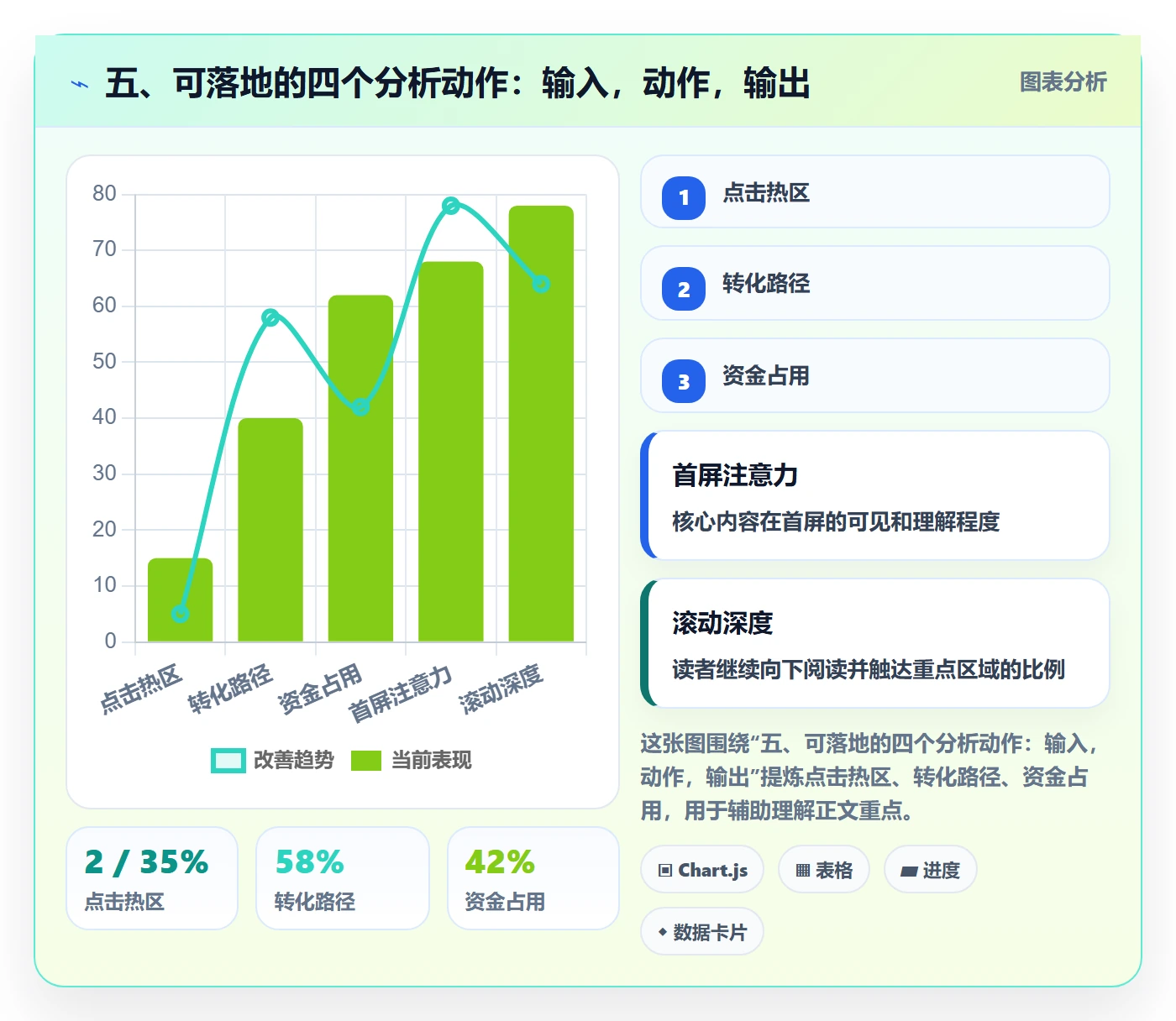The height and width of the screenshot is (1021, 1176).
Task: Open the 图表分析 label in the header
Action: [x=1063, y=82]
